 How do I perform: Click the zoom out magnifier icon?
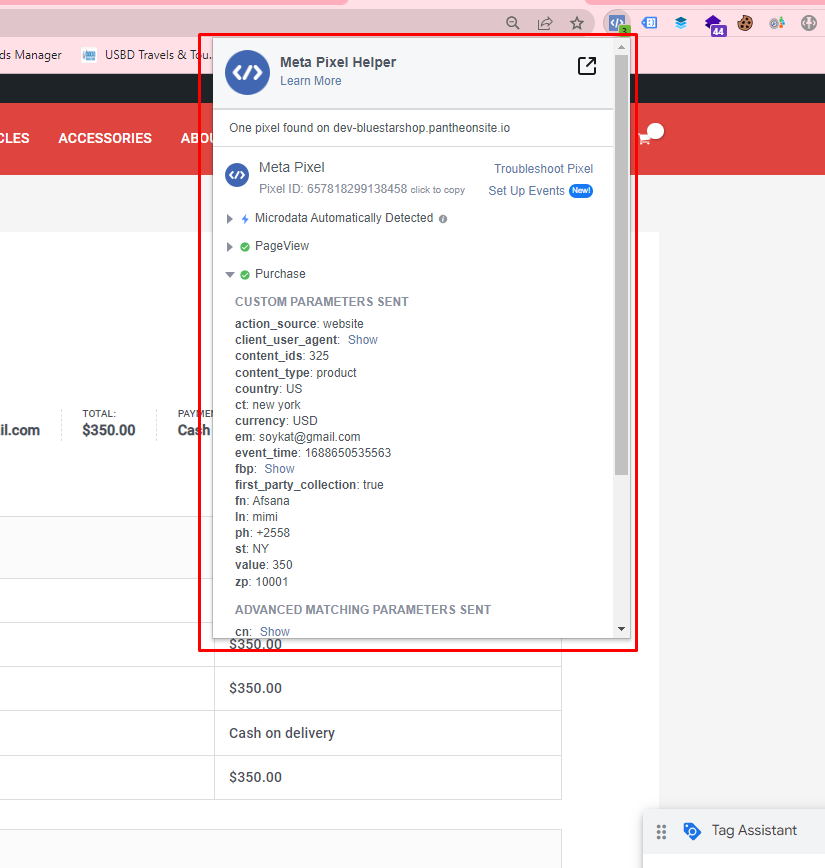[513, 23]
